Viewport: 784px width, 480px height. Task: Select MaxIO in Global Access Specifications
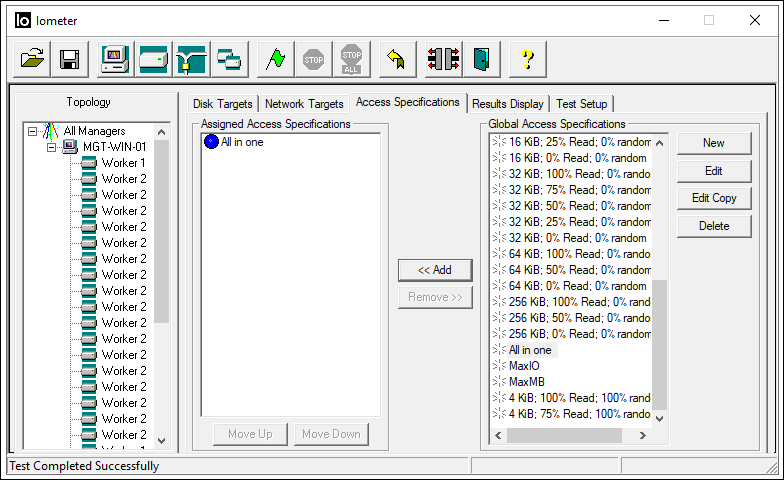click(524, 366)
